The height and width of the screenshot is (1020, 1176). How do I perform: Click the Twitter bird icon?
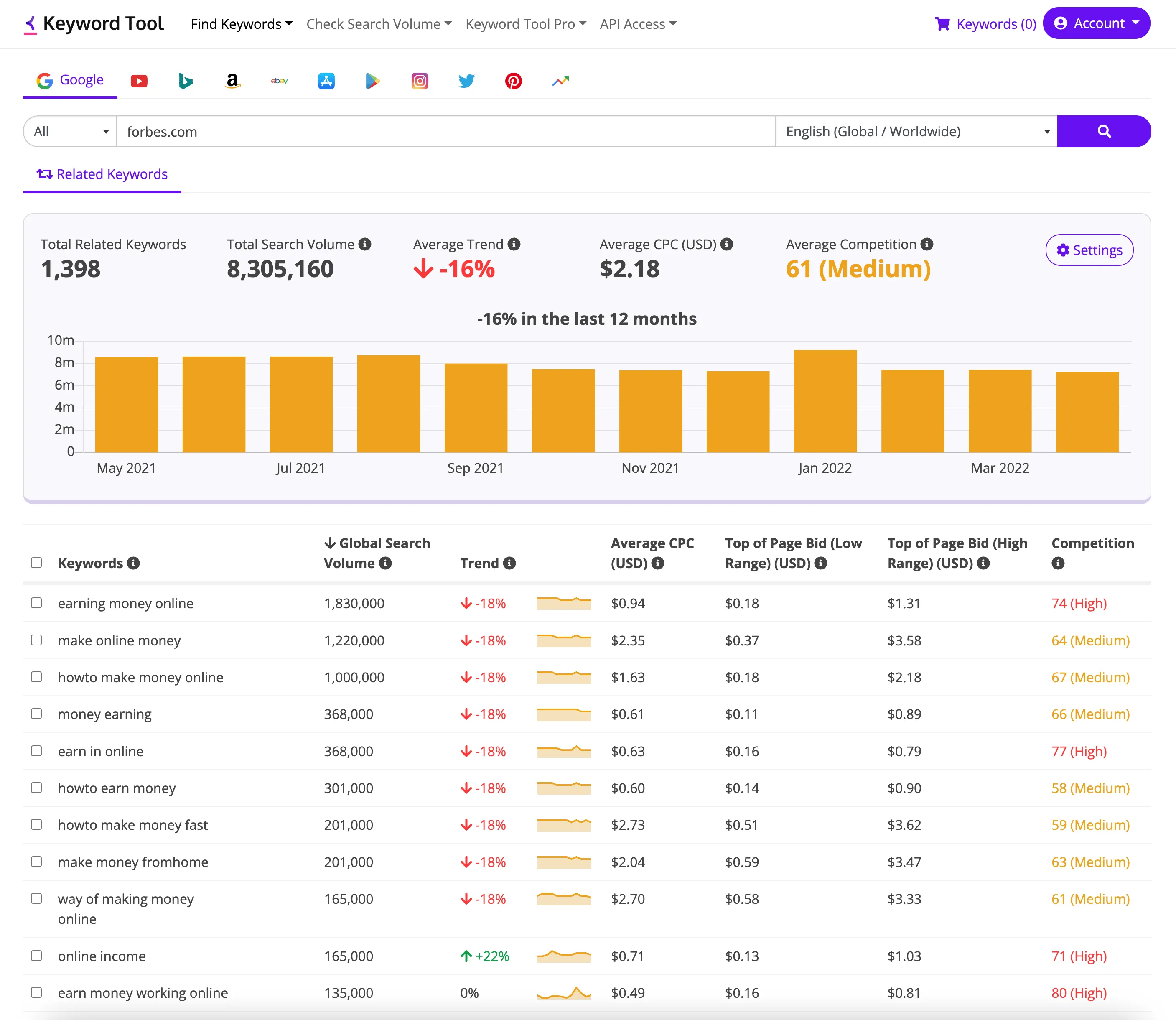click(x=466, y=81)
